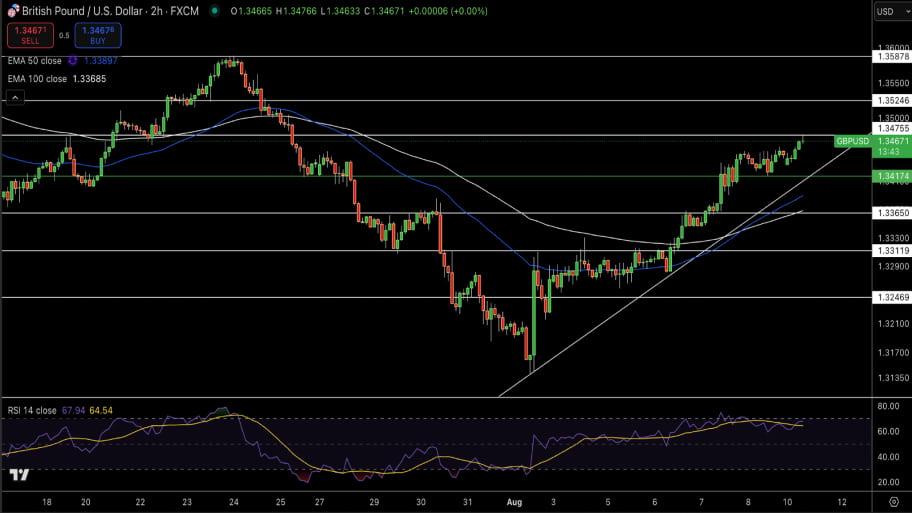Screen dimensions: 912x513
Task: Click the open price O1.34665 in header
Action: tap(251, 11)
